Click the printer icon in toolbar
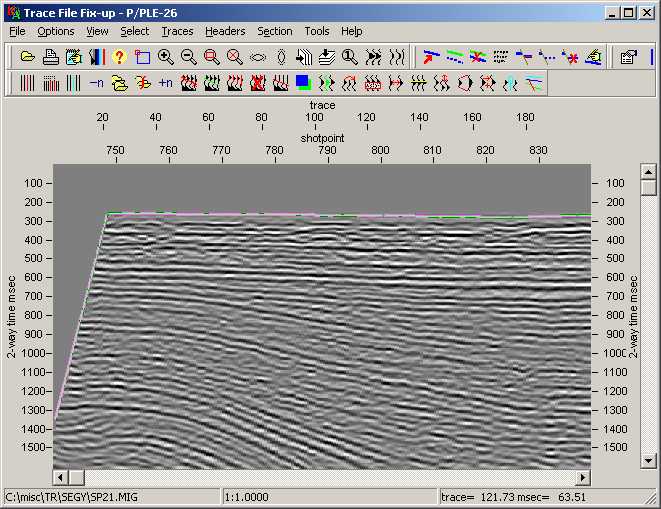Image resolution: width=661 pixels, height=509 pixels. (50, 57)
